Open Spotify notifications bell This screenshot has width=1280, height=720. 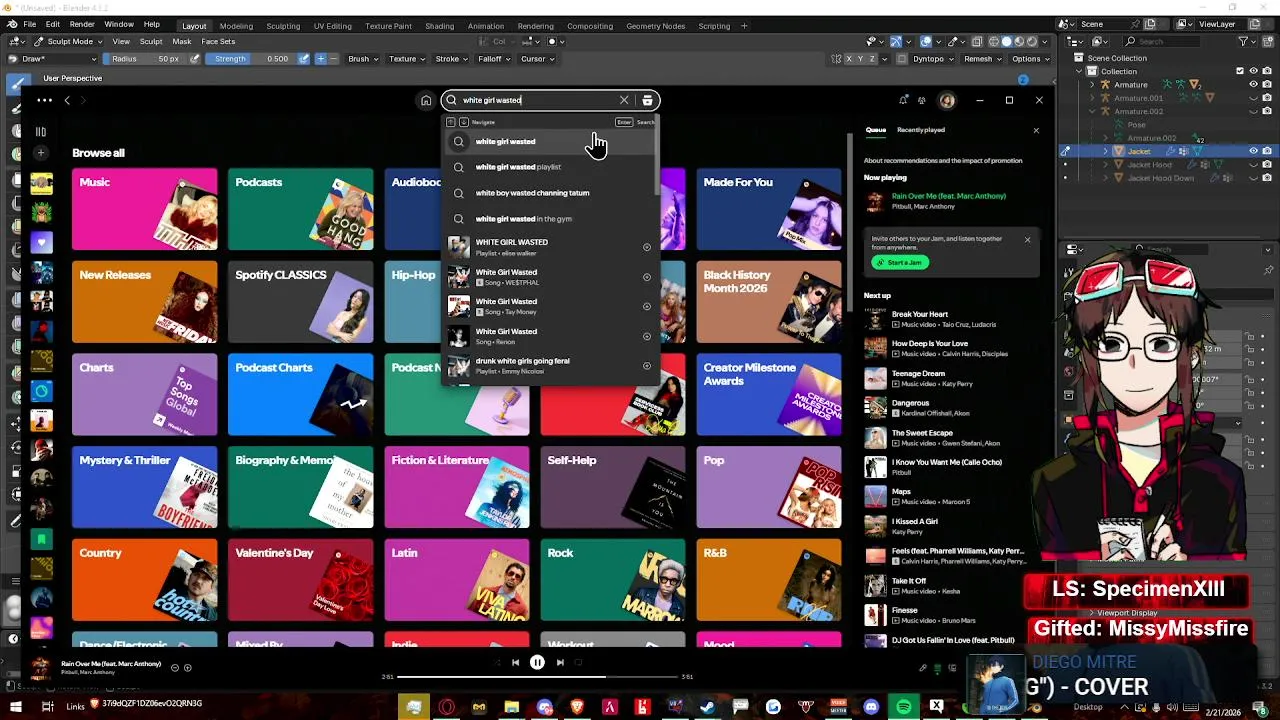click(x=904, y=100)
